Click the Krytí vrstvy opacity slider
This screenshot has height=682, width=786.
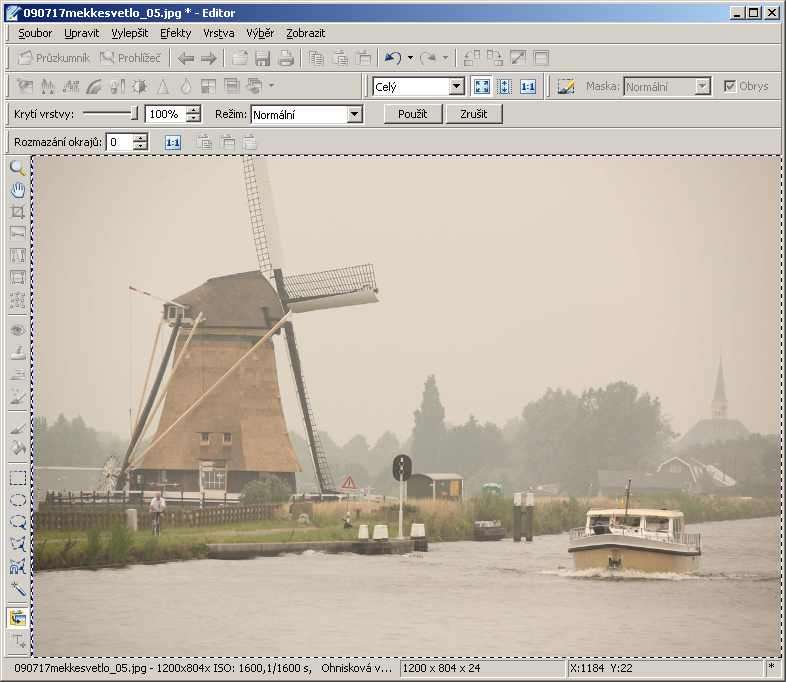111,114
